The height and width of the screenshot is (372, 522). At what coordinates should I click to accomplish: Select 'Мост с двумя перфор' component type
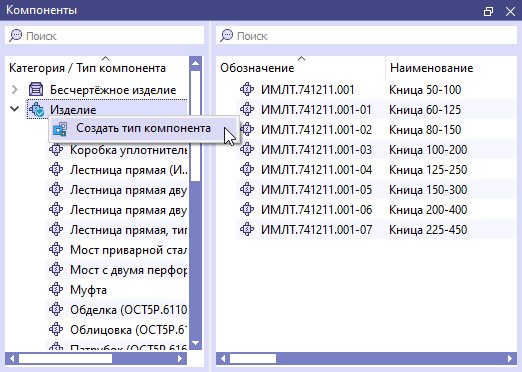tap(128, 270)
